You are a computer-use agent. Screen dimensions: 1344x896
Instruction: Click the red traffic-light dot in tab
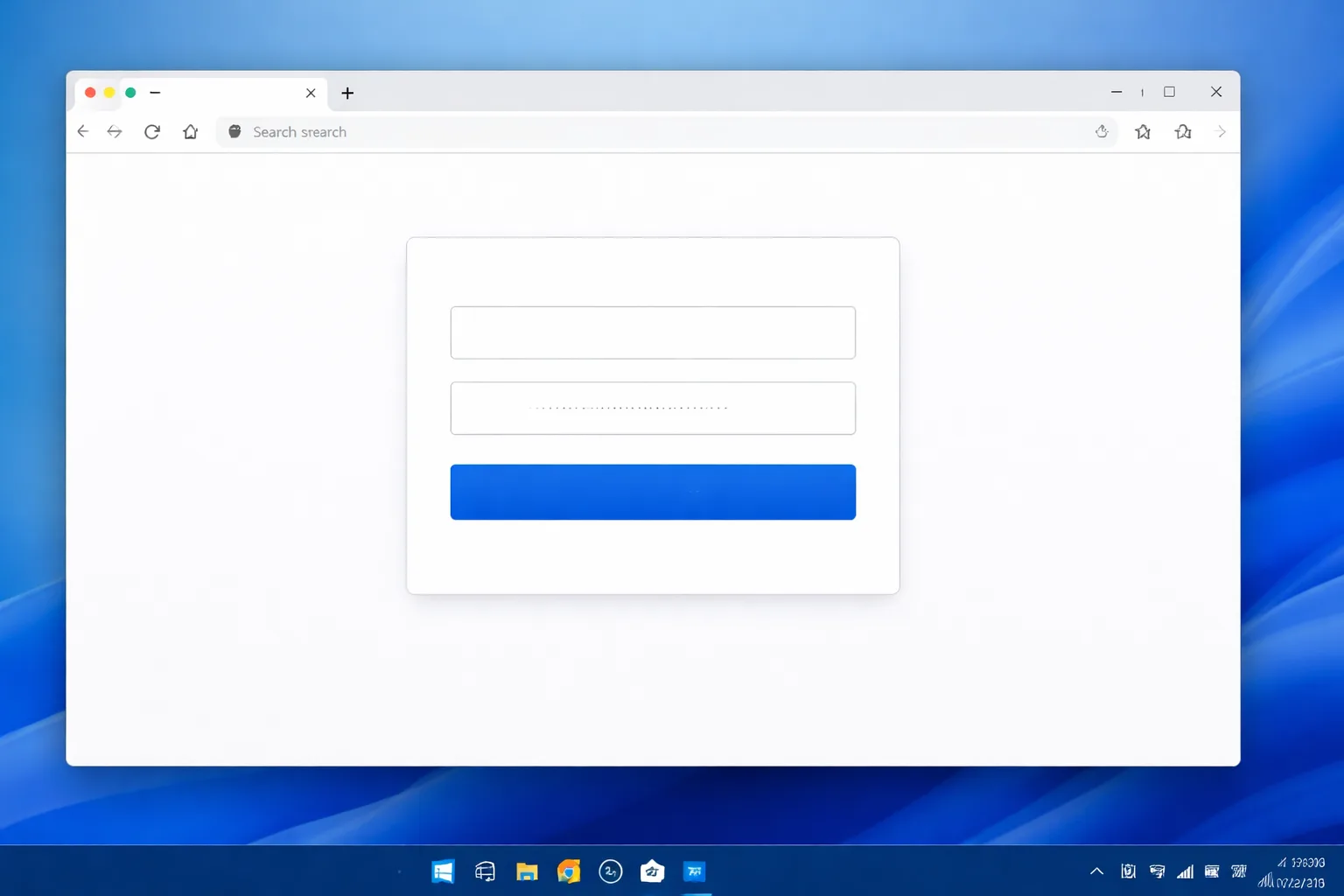[x=90, y=92]
